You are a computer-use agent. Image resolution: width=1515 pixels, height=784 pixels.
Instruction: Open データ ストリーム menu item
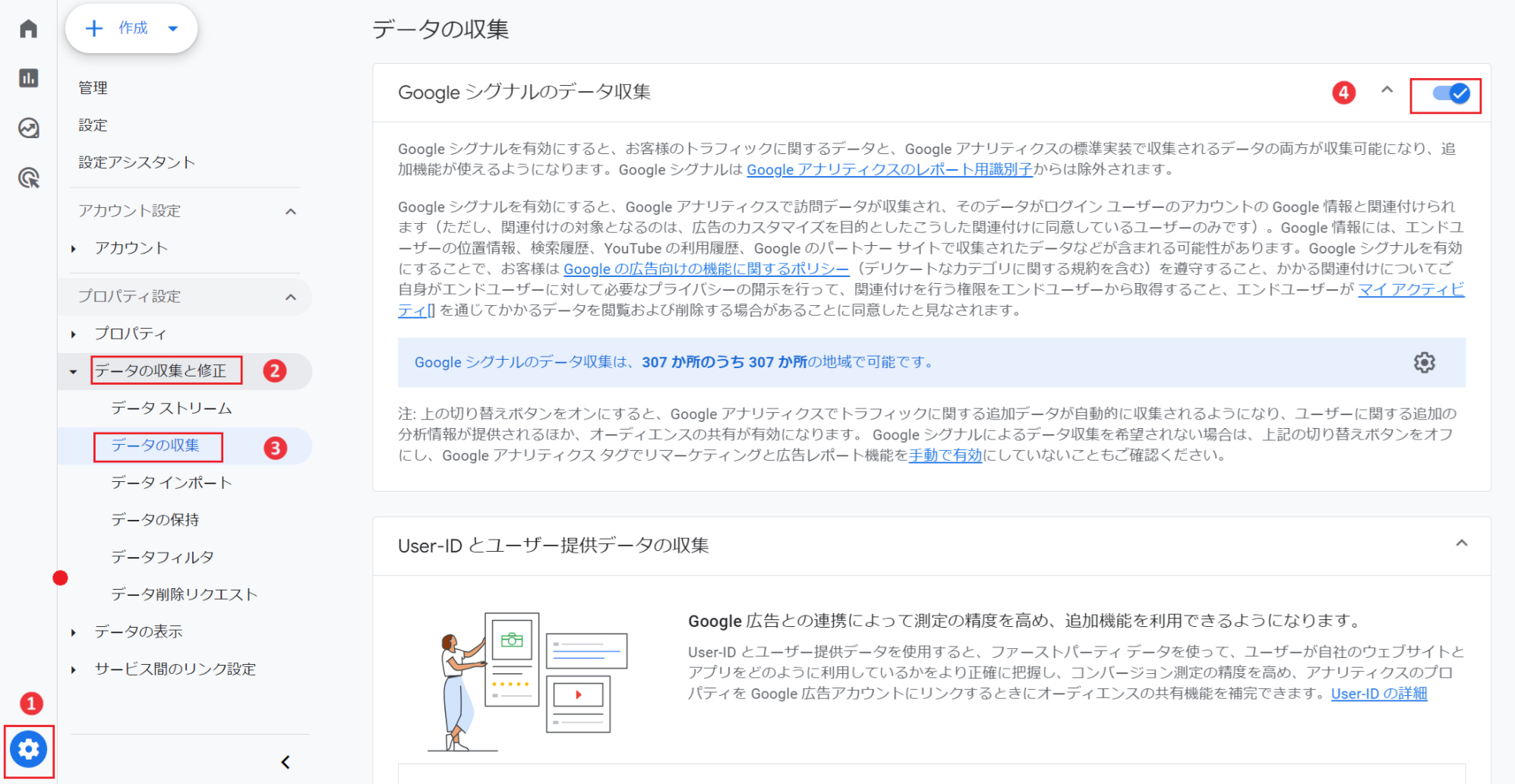[x=172, y=408]
